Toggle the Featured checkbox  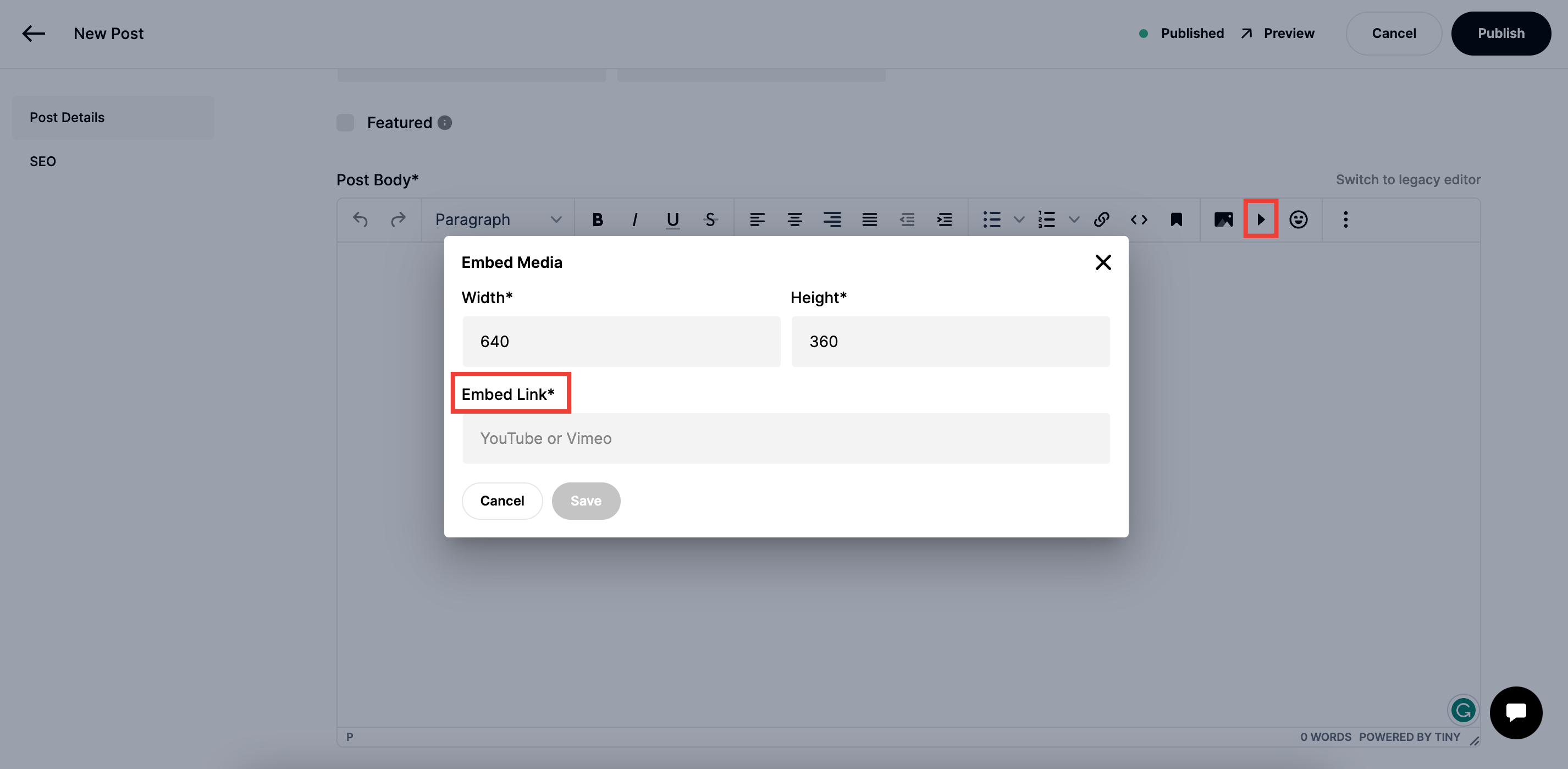click(345, 122)
